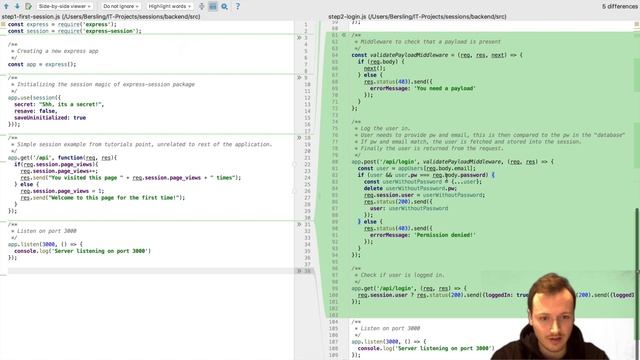640x360 pixels.
Task: Click the delete userWithoutPassword.pw line
Action: point(410,188)
